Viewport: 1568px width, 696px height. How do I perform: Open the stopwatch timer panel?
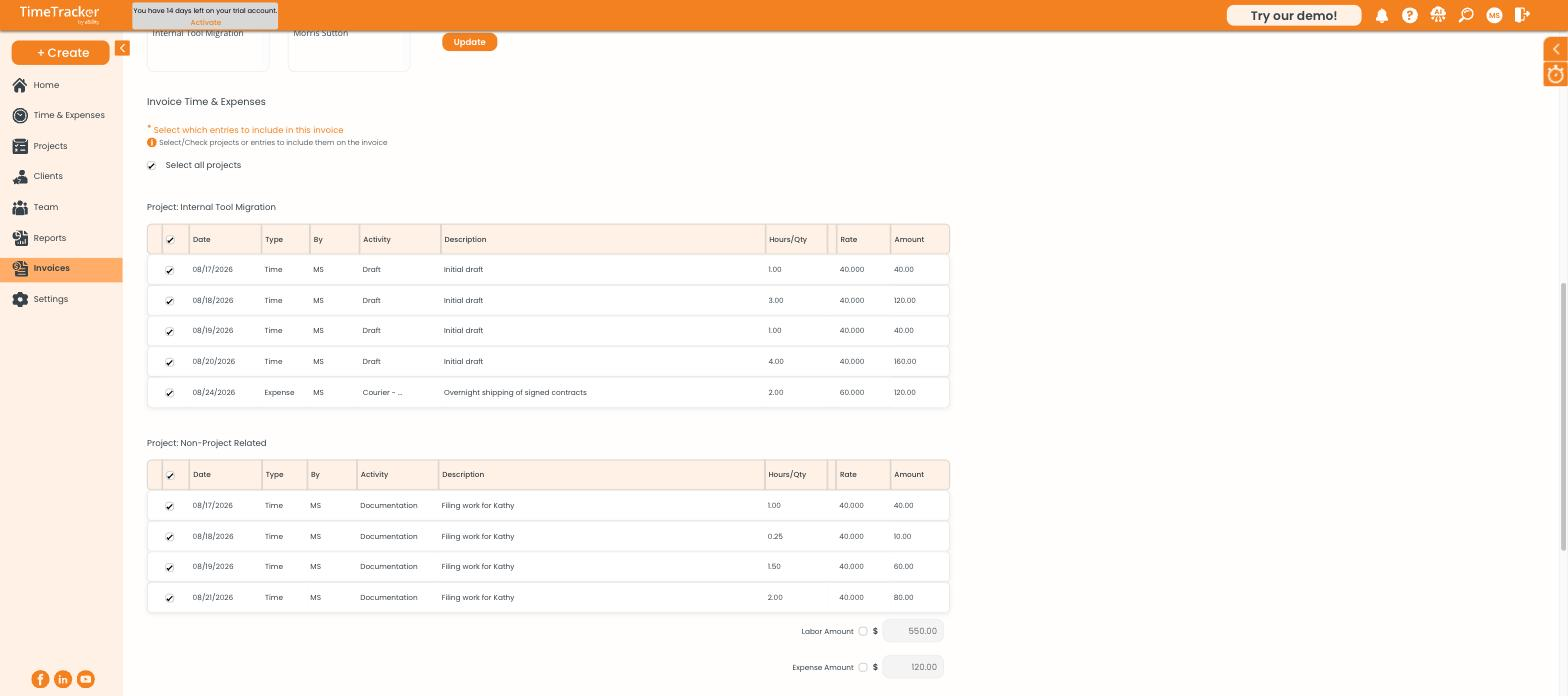1556,75
